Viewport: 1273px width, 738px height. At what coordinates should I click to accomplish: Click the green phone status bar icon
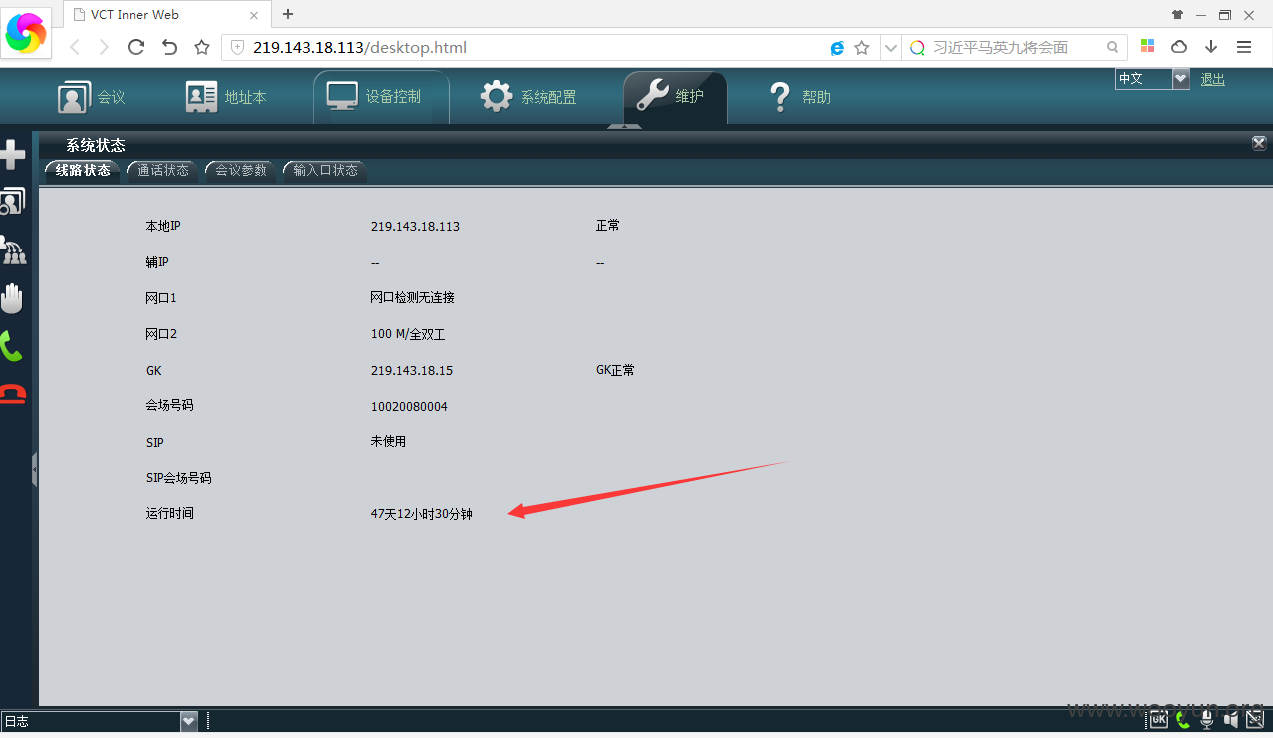click(x=1183, y=719)
